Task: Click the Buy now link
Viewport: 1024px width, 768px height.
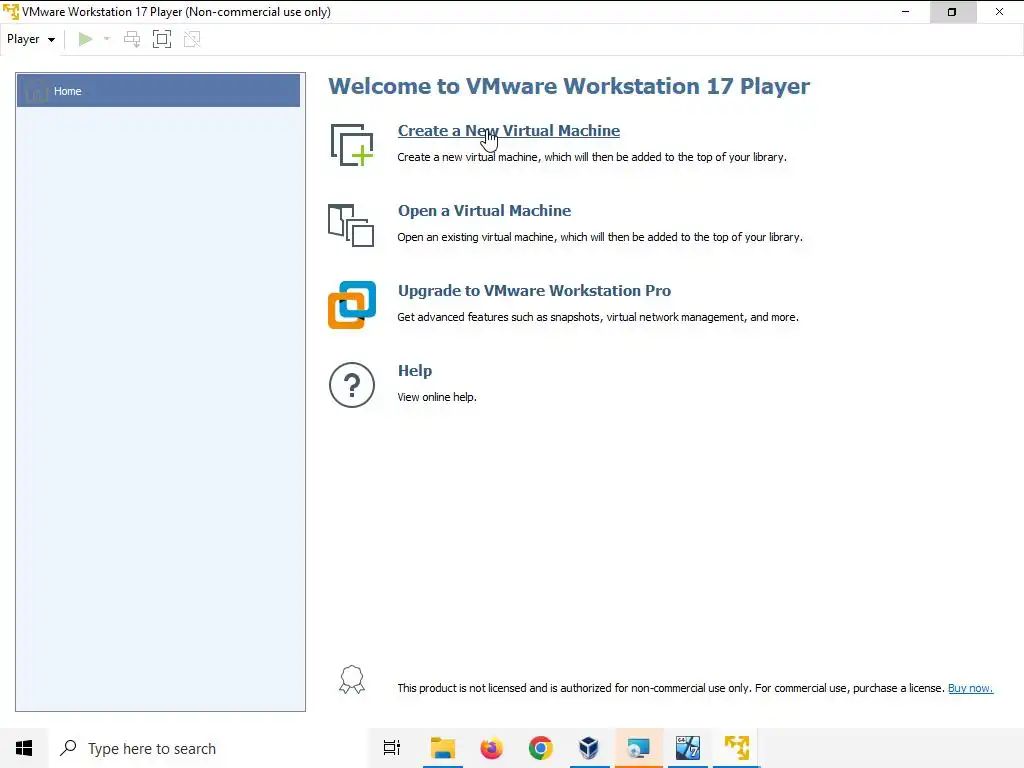Action: pos(970,688)
